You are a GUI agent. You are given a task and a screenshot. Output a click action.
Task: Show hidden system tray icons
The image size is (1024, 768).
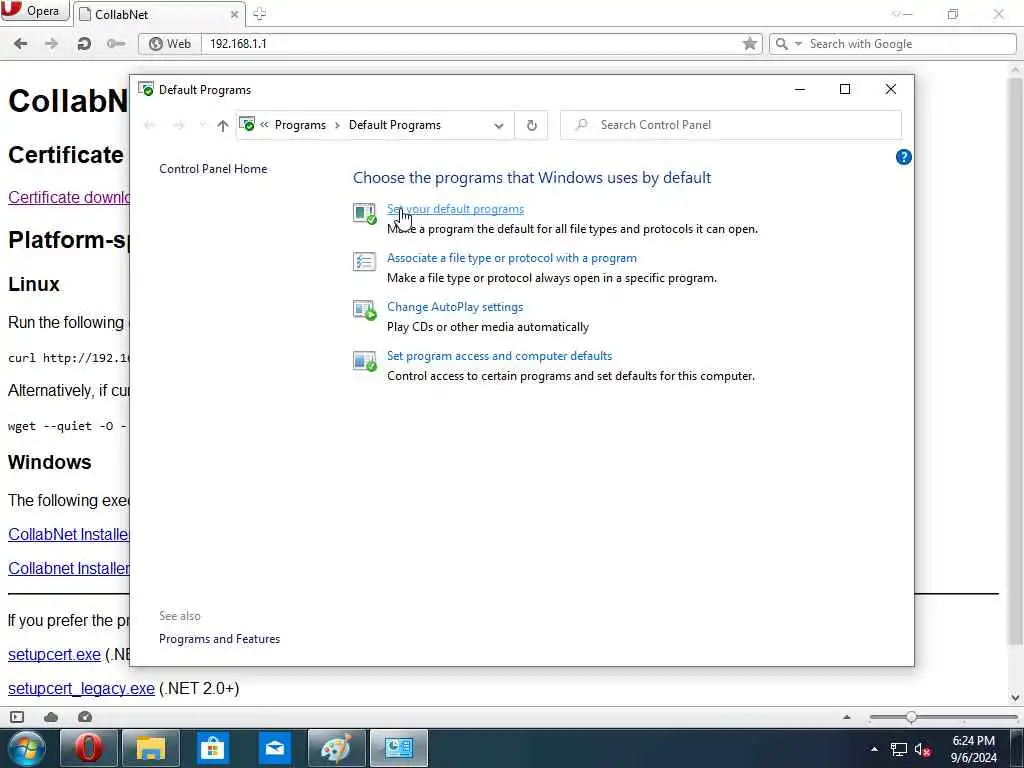point(874,749)
